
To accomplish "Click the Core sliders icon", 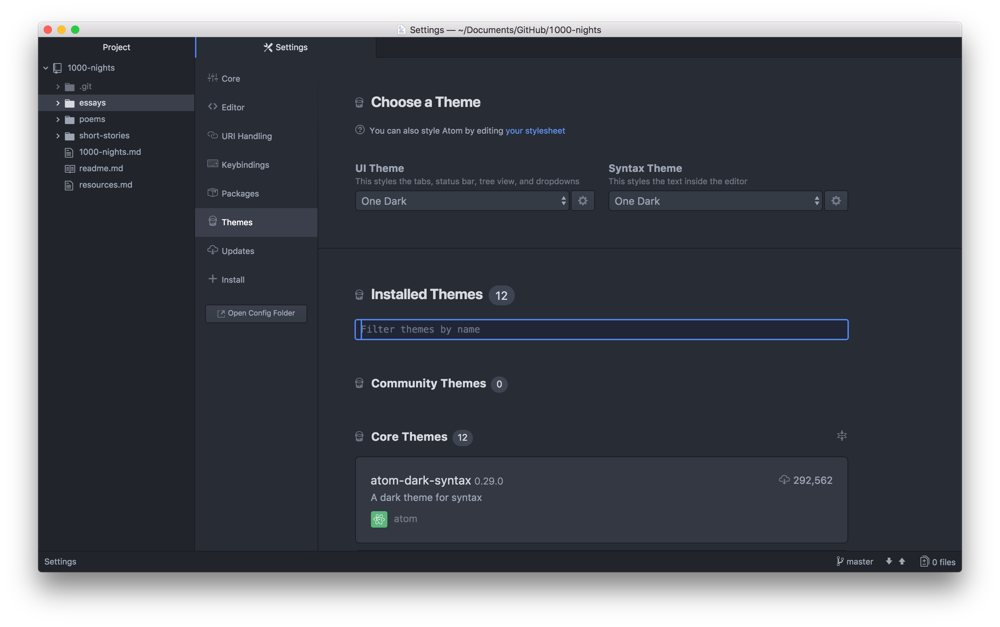I will [x=212, y=78].
